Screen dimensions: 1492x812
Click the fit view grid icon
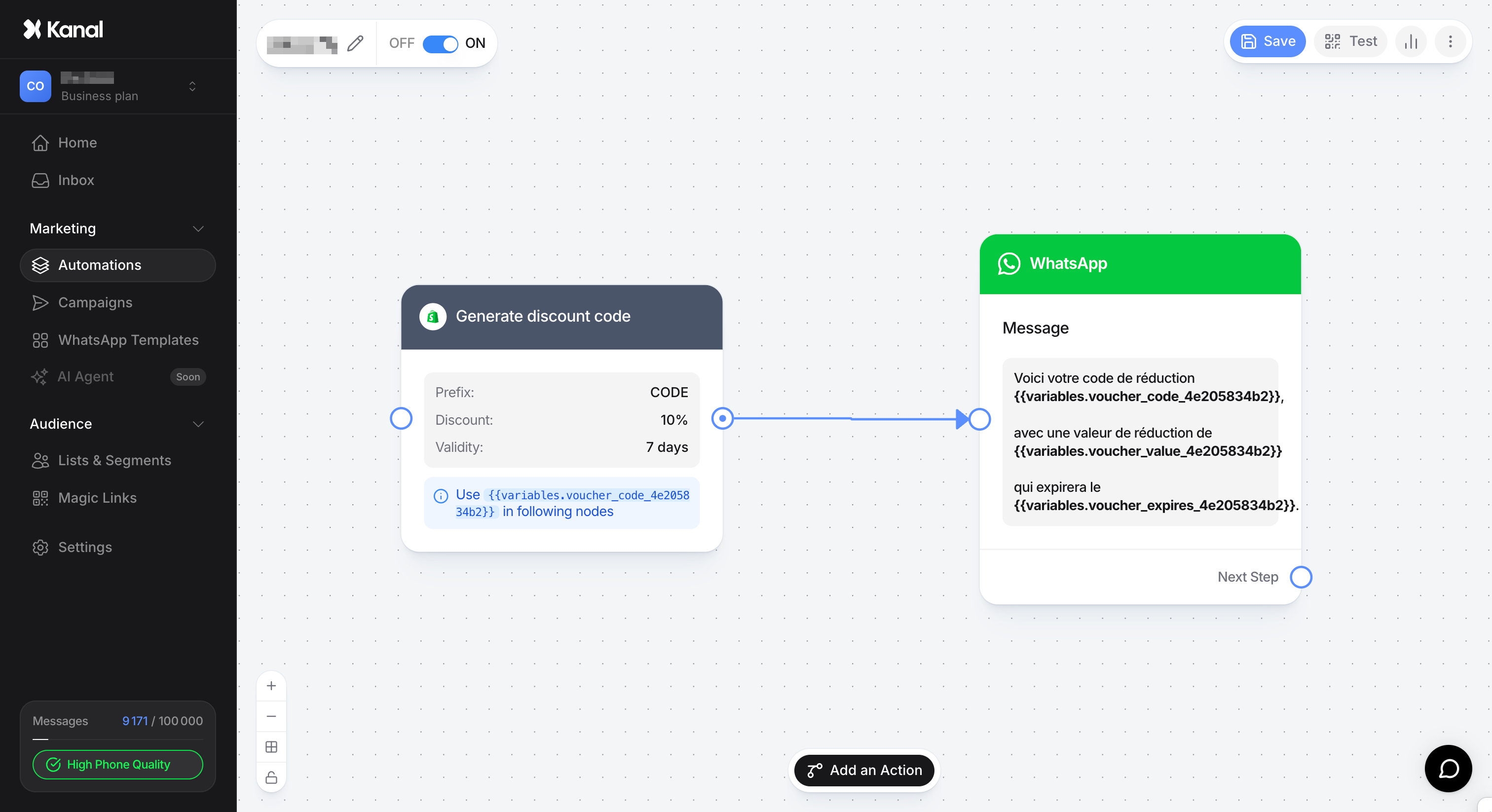click(x=271, y=746)
